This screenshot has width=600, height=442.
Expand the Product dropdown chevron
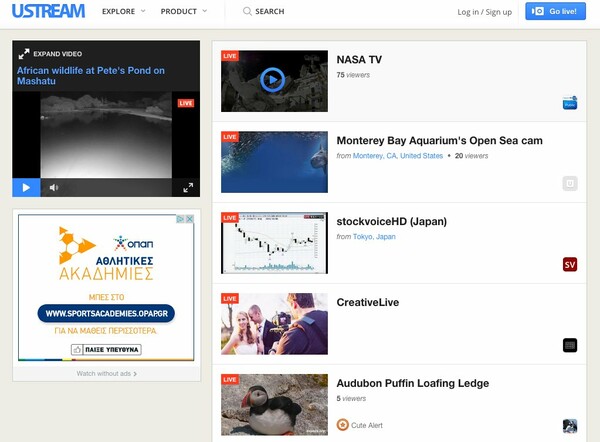(x=204, y=11)
